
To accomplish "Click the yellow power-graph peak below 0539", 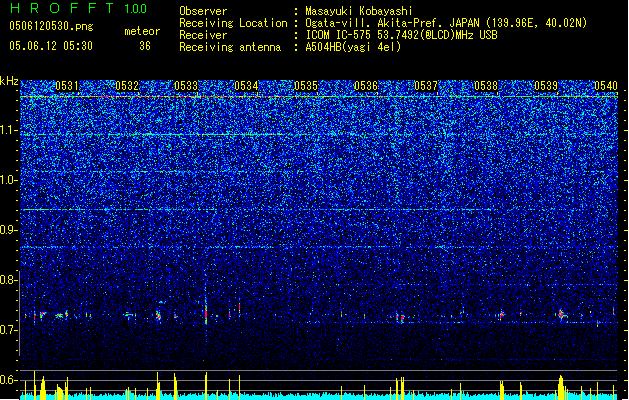I will (x=561, y=386).
